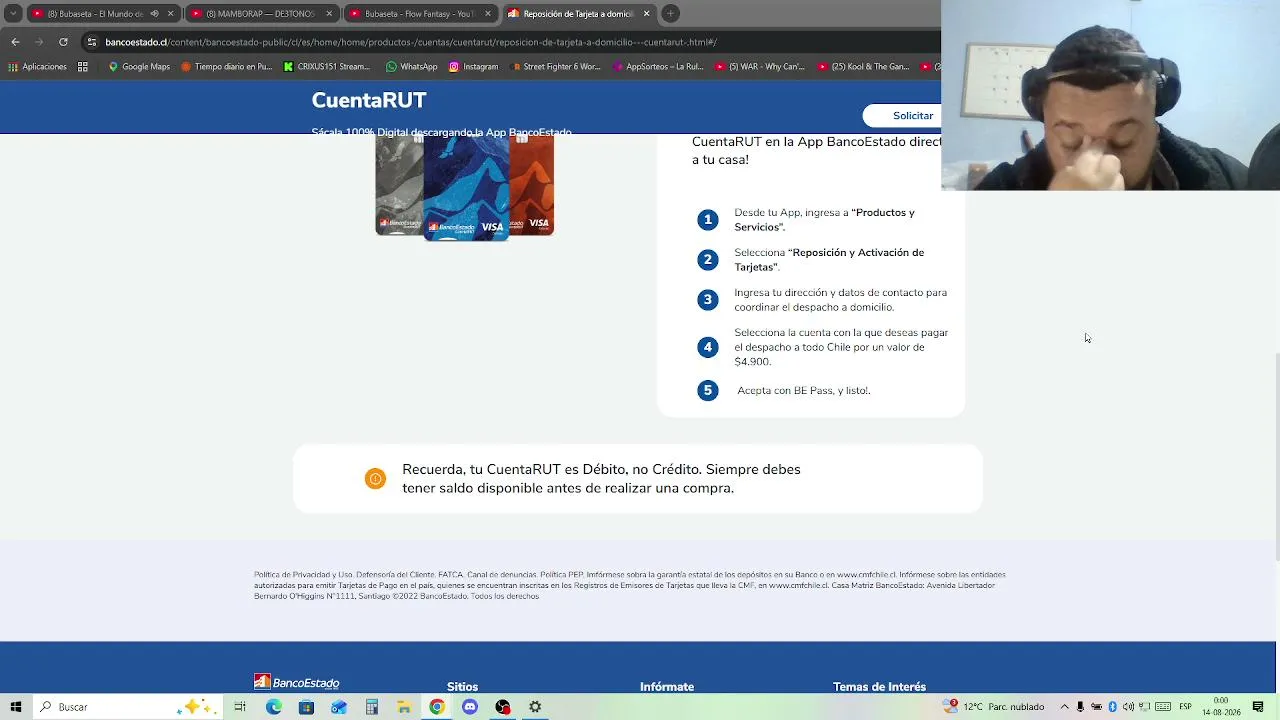Open the Windows Start menu
Screen dimensions: 1280x720
click(15, 707)
